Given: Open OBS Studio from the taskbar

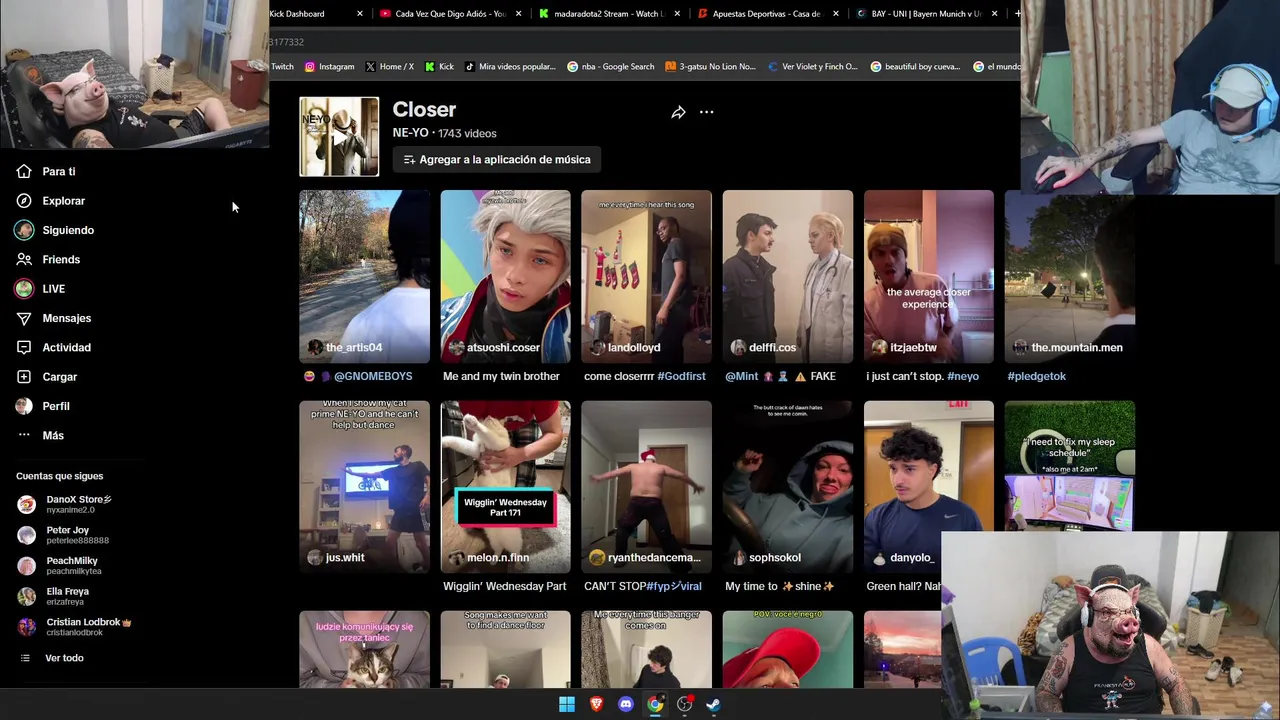Looking at the screenshot, I should [684, 704].
